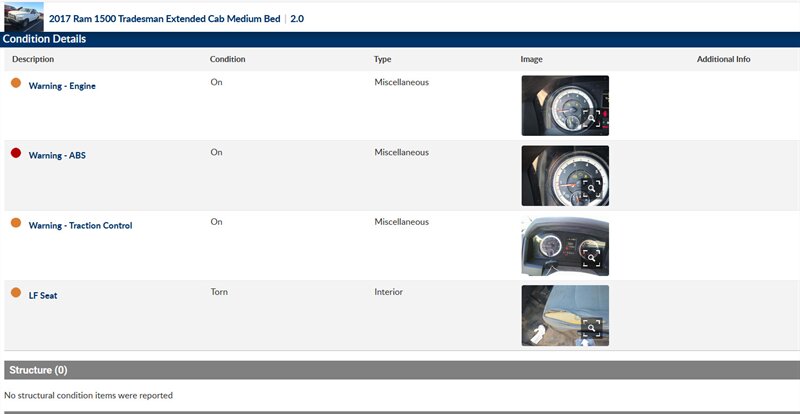
Task: Click the orange dot beside Warning - Engine
Action: pos(16,83)
